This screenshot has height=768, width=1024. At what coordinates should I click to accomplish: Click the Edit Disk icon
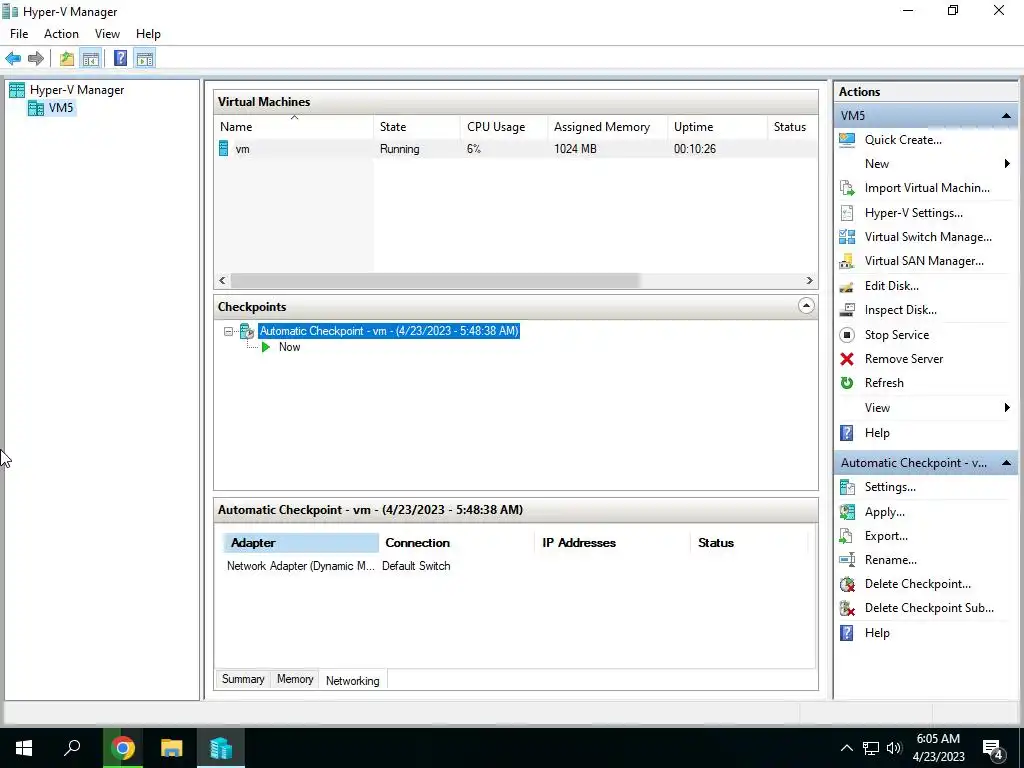coord(847,286)
